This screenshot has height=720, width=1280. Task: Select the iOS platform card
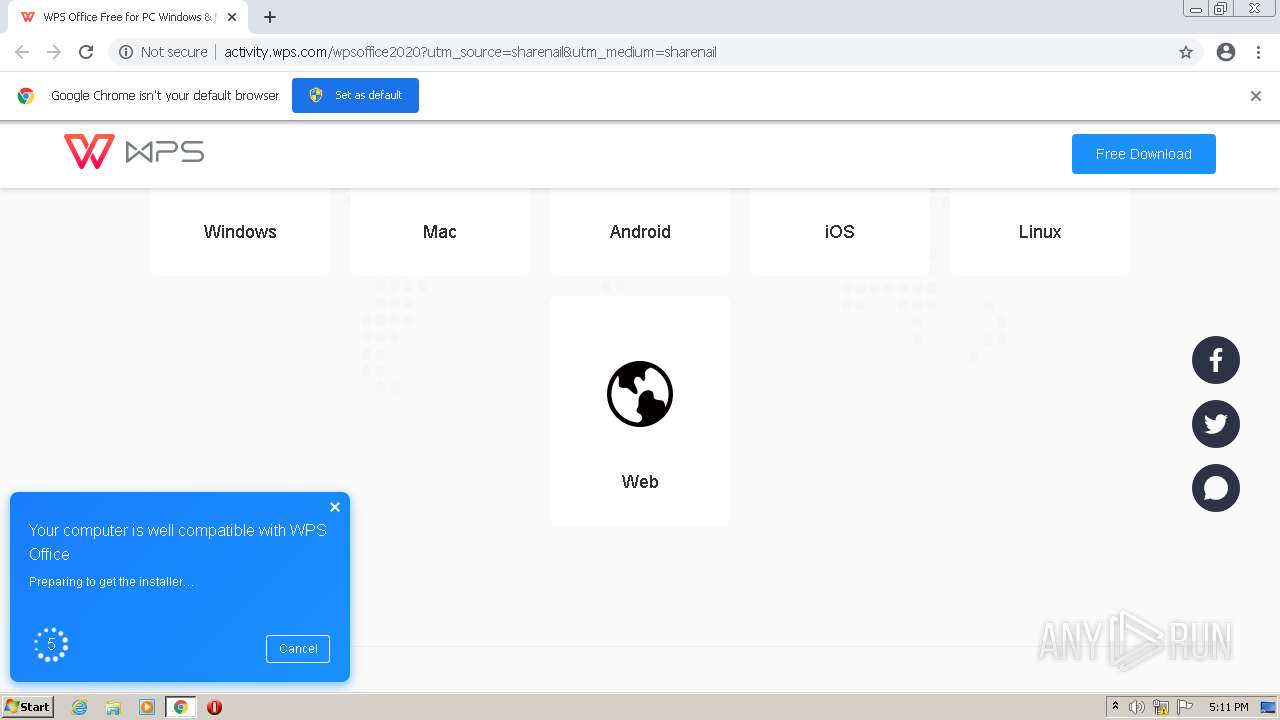pos(840,231)
